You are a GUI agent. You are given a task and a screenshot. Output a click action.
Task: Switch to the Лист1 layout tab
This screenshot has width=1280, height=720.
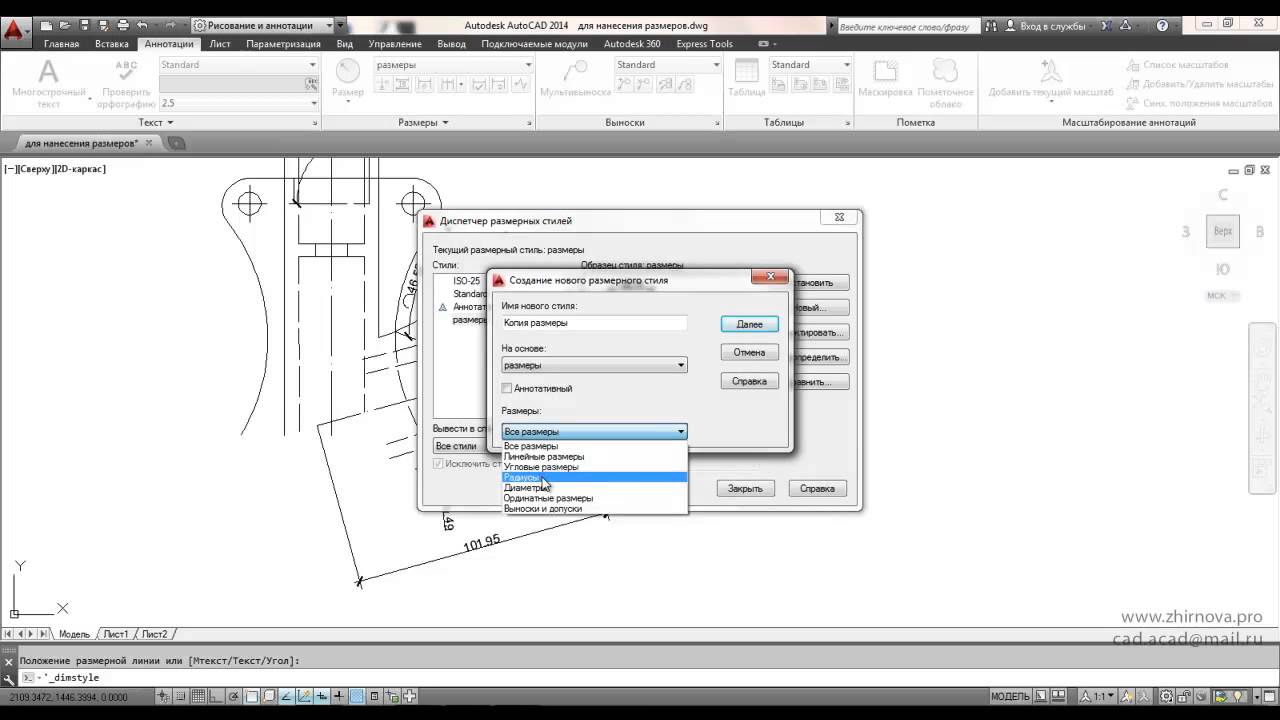tap(116, 634)
